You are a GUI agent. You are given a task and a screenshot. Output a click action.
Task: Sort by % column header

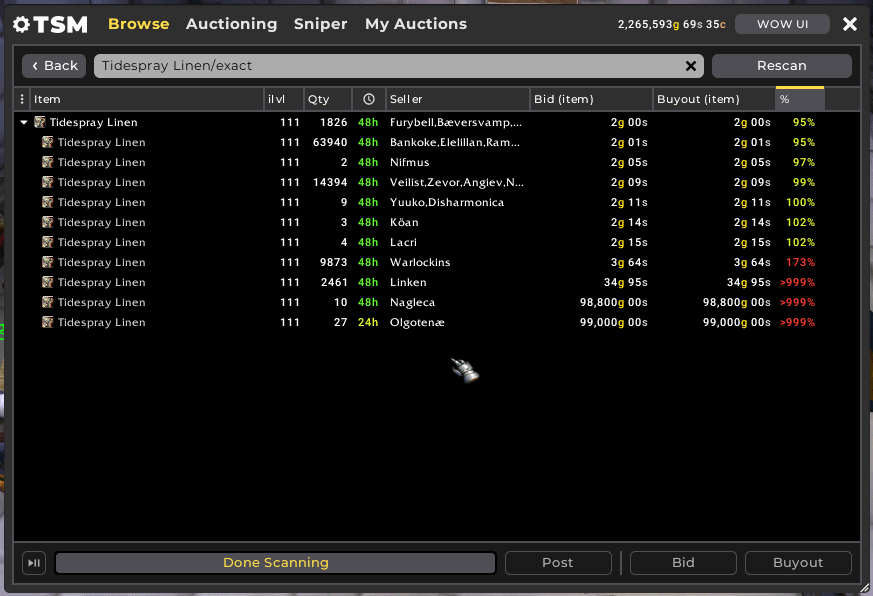[x=800, y=99]
